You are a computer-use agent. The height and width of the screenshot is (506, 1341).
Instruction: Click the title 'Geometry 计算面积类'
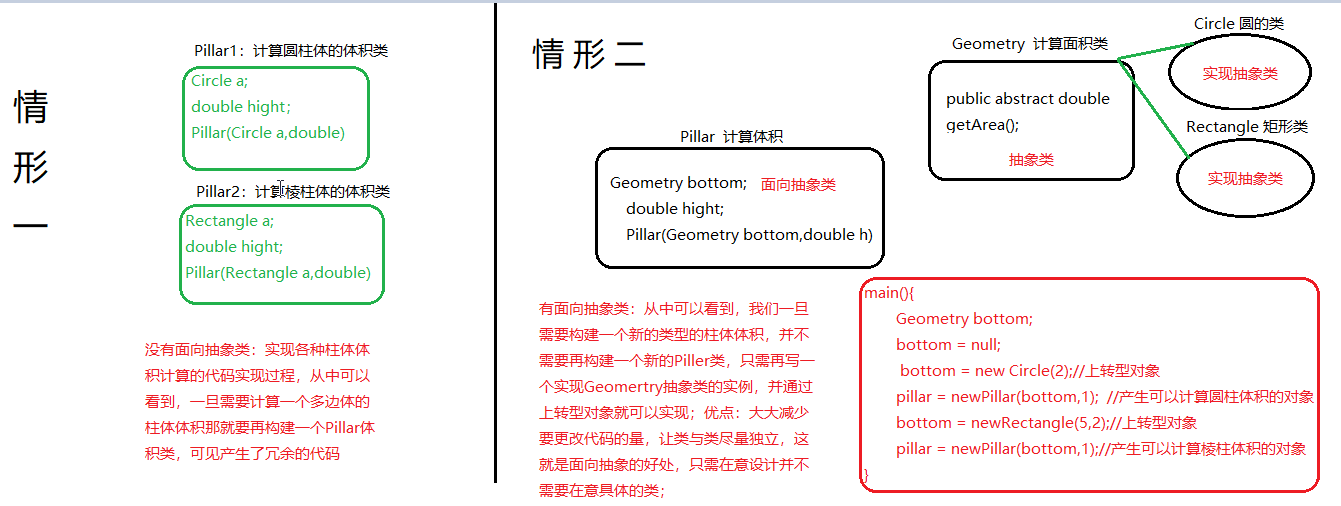pos(1030,44)
